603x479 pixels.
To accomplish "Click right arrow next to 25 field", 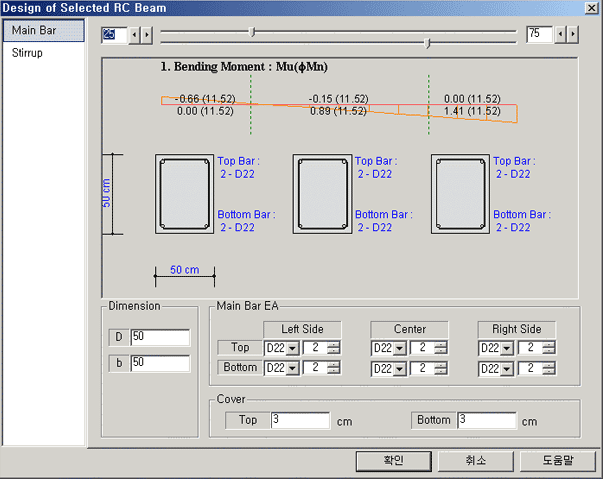I will click(x=148, y=34).
